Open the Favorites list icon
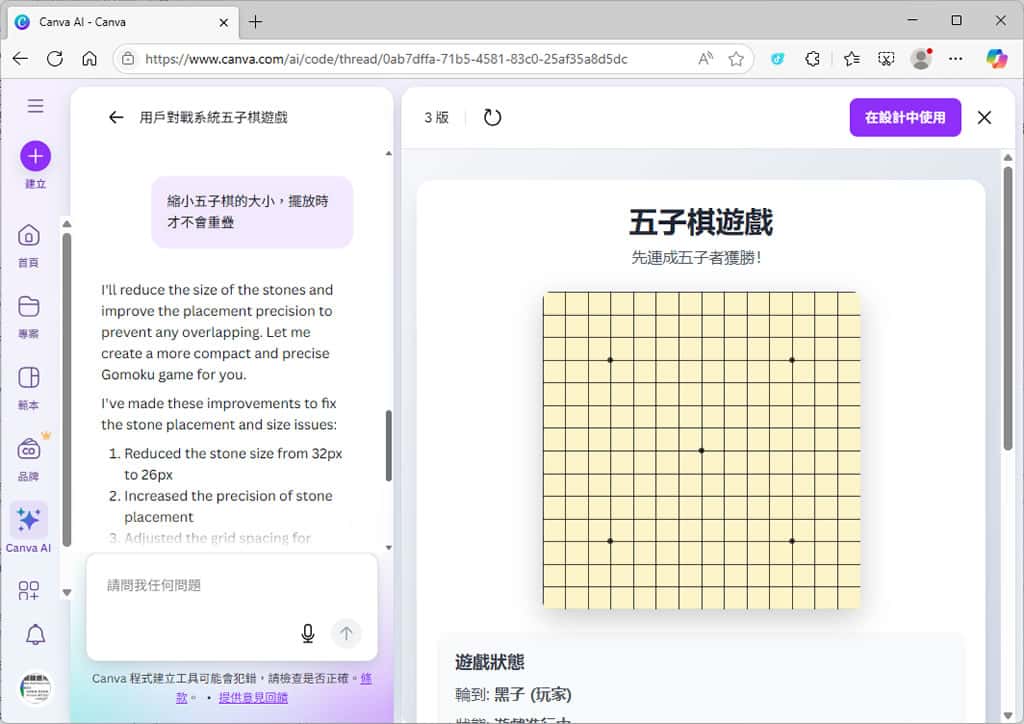This screenshot has height=724, width=1024. pyautogui.click(x=852, y=59)
